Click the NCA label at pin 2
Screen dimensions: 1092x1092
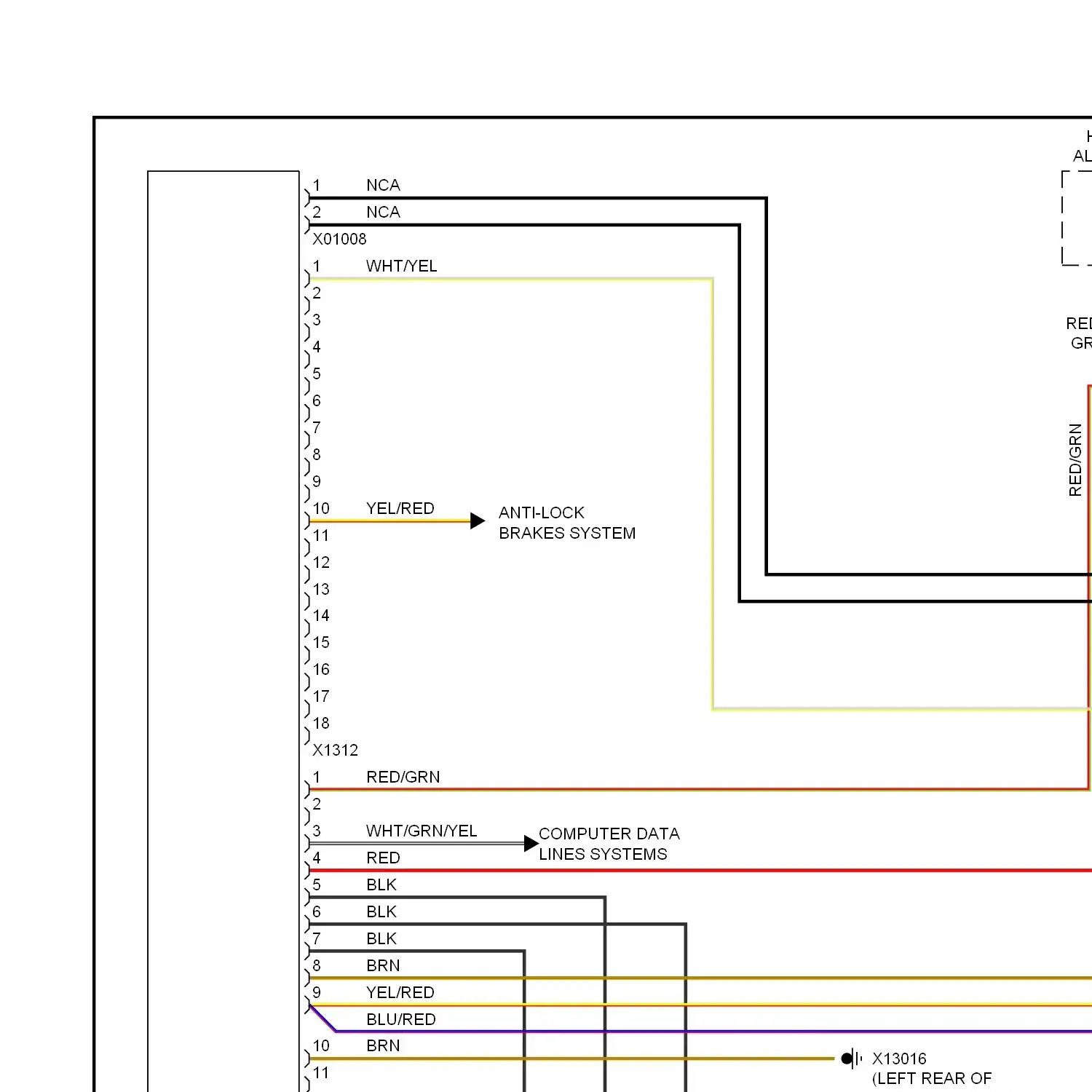pyautogui.click(x=384, y=212)
